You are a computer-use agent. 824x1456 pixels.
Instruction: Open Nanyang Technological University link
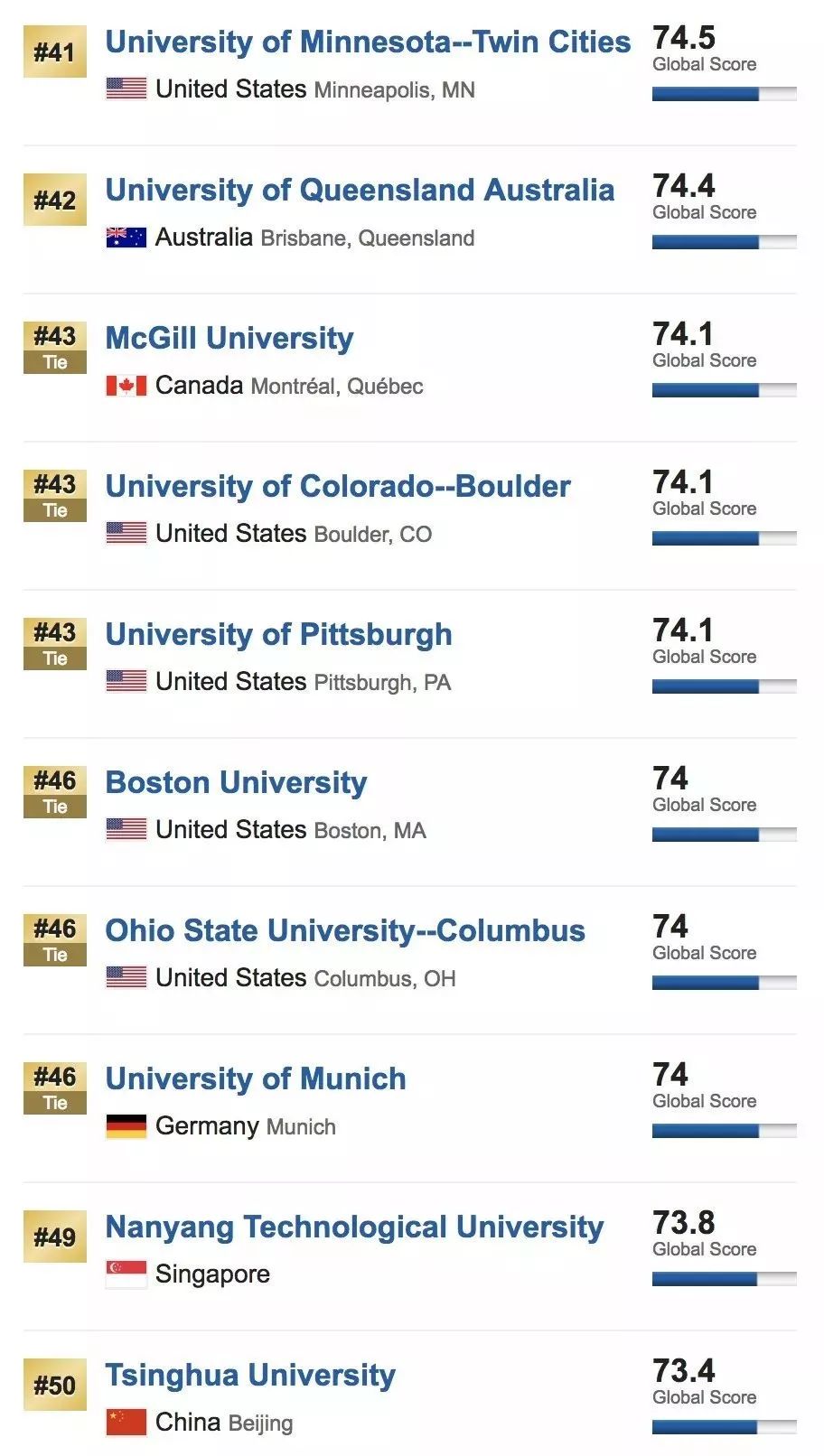[354, 1227]
